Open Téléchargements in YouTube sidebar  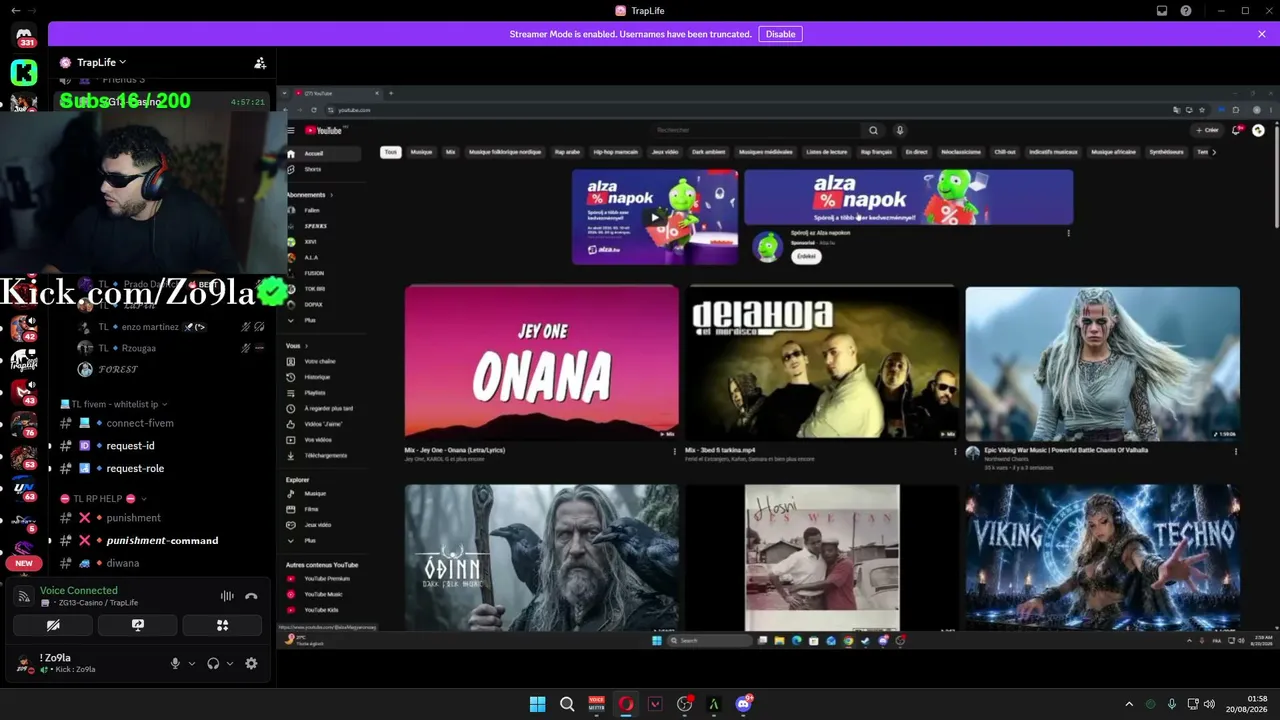[325, 456]
